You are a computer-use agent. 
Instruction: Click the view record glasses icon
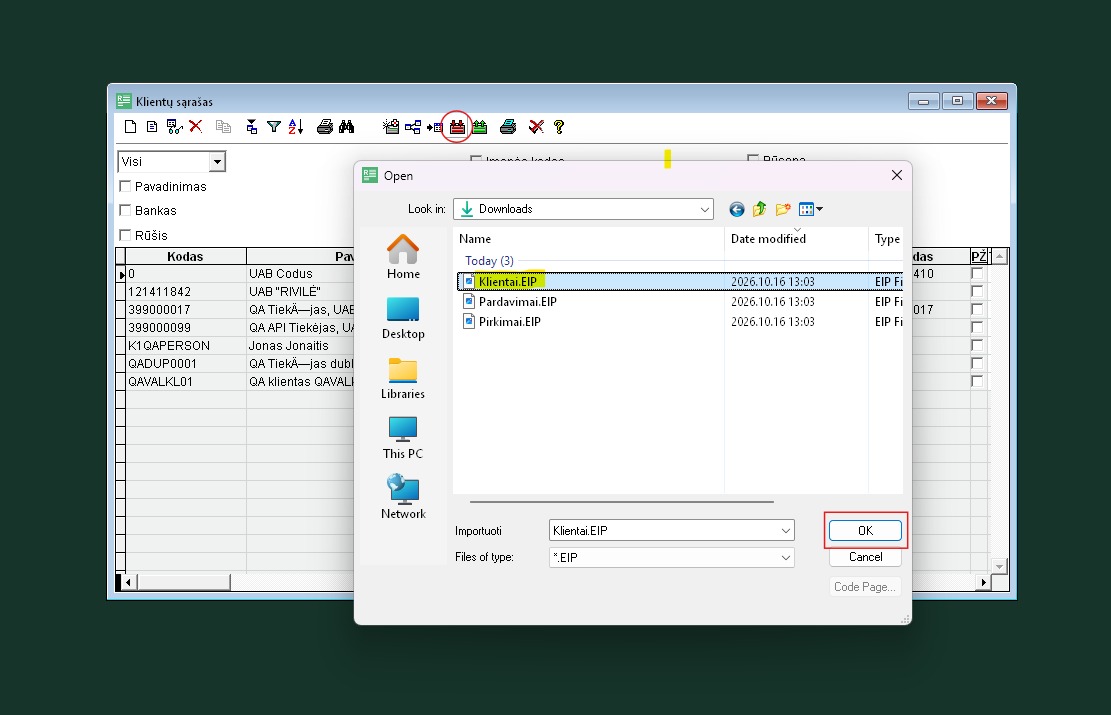click(x=174, y=127)
